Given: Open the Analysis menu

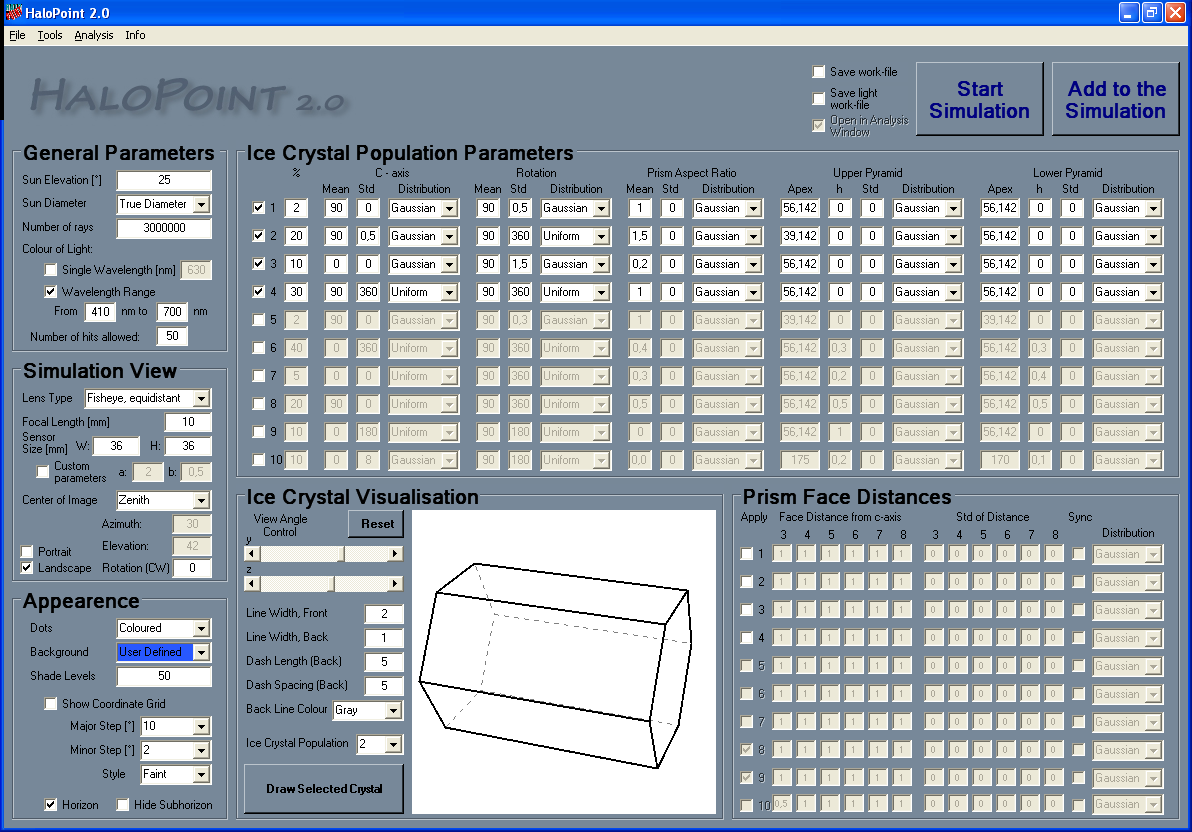Looking at the screenshot, I should click(x=94, y=35).
